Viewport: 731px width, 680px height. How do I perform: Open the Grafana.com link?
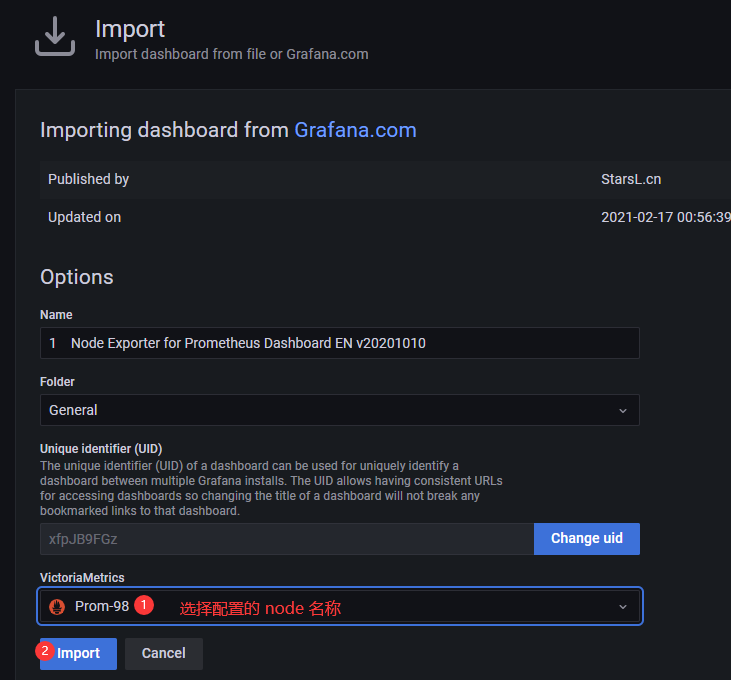coord(355,130)
